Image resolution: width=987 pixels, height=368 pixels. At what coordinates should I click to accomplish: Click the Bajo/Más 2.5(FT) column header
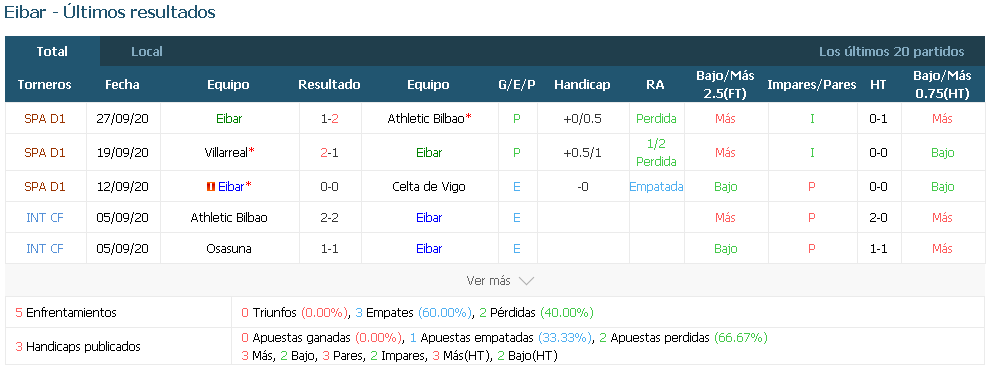725,85
